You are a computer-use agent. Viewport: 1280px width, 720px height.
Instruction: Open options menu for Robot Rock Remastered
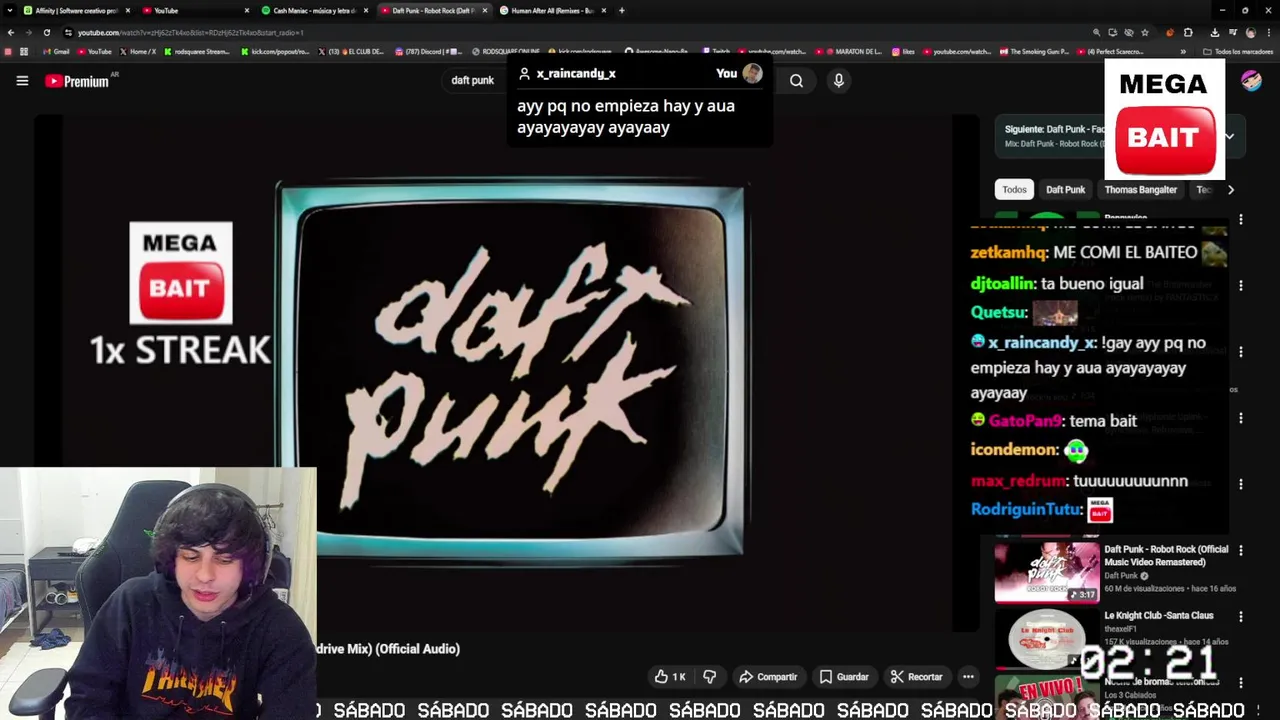coord(1241,551)
